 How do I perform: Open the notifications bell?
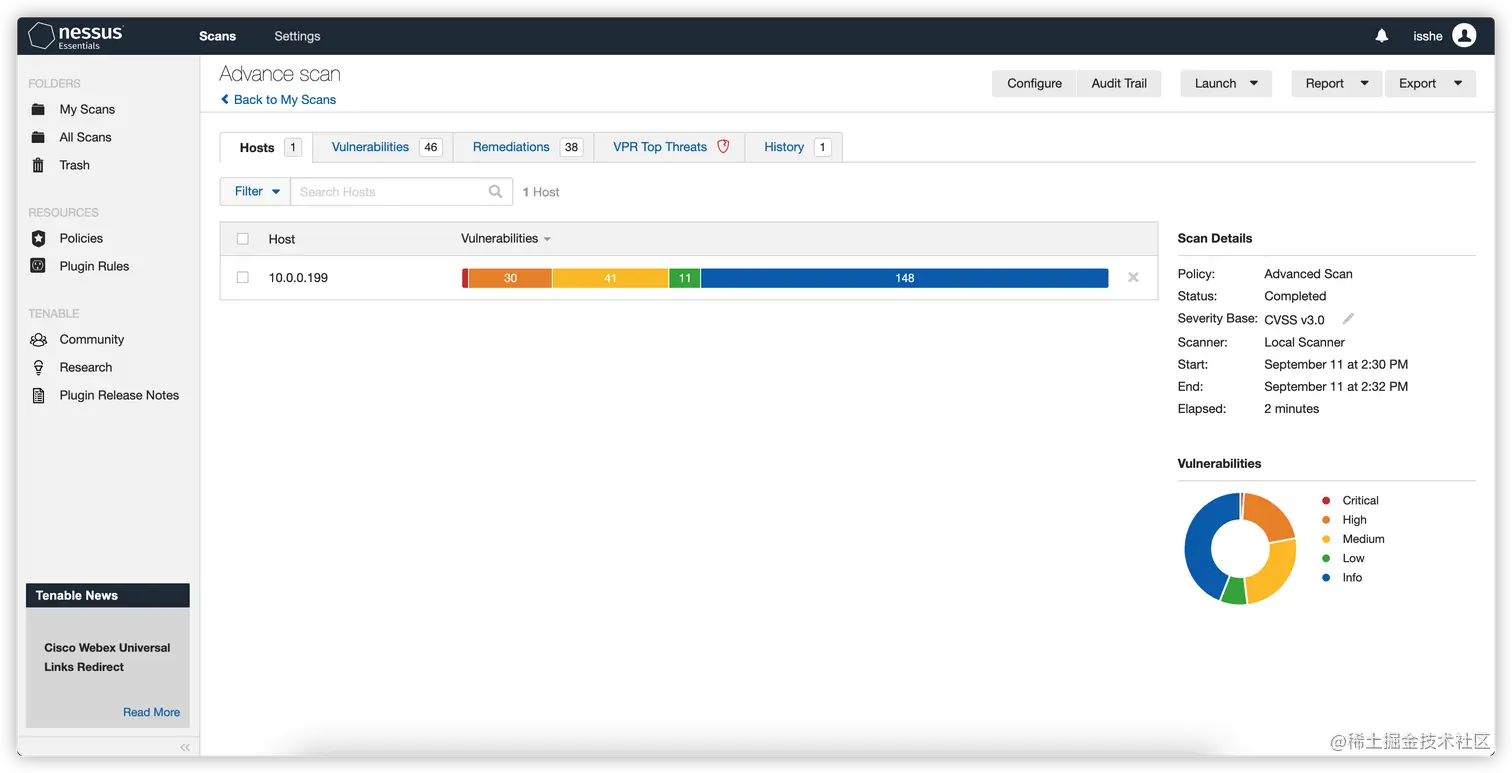(1382, 36)
